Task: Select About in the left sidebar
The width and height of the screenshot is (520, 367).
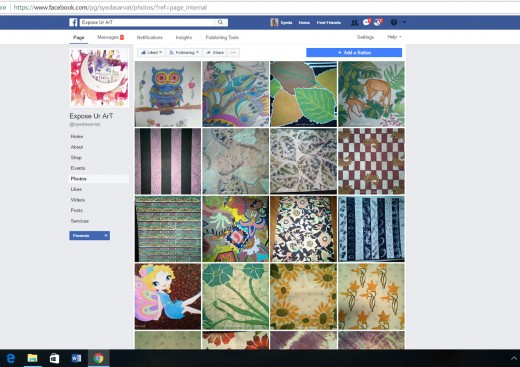Action: pyautogui.click(x=77, y=147)
